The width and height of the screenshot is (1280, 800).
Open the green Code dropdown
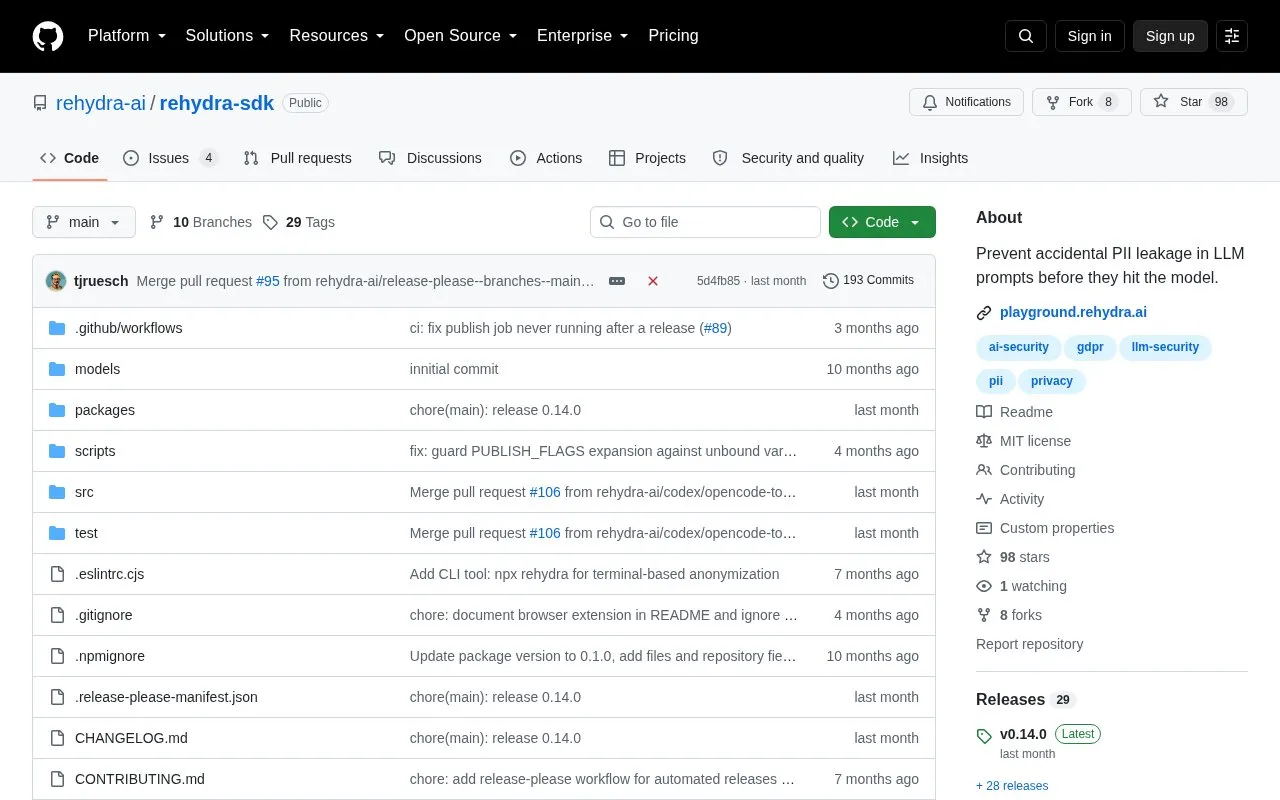tap(882, 222)
